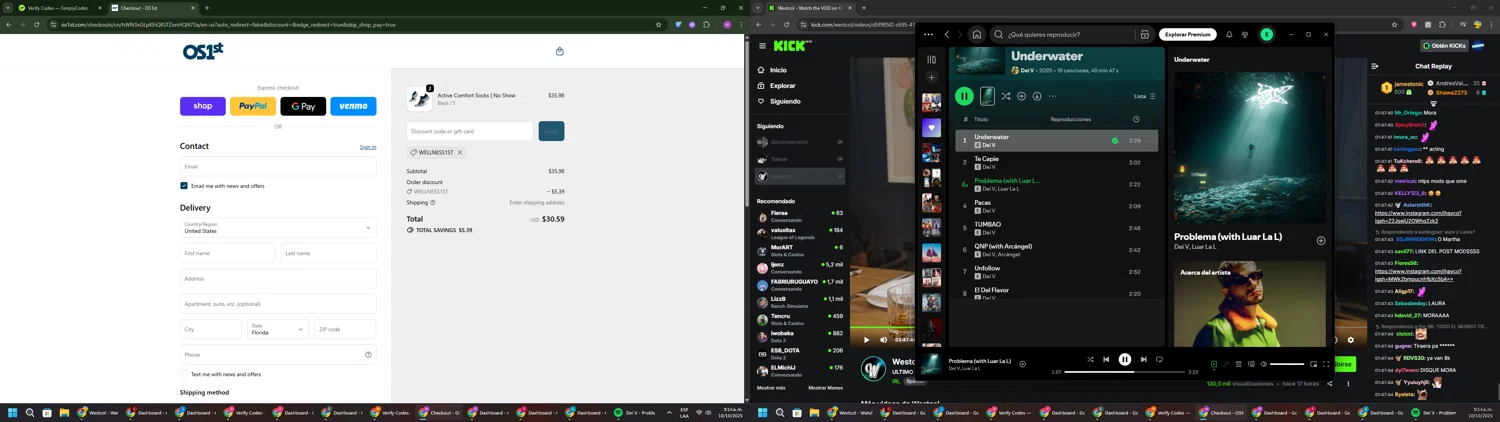Reload the OS1st checkout page

pyautogui.click(x=37, y=24)
